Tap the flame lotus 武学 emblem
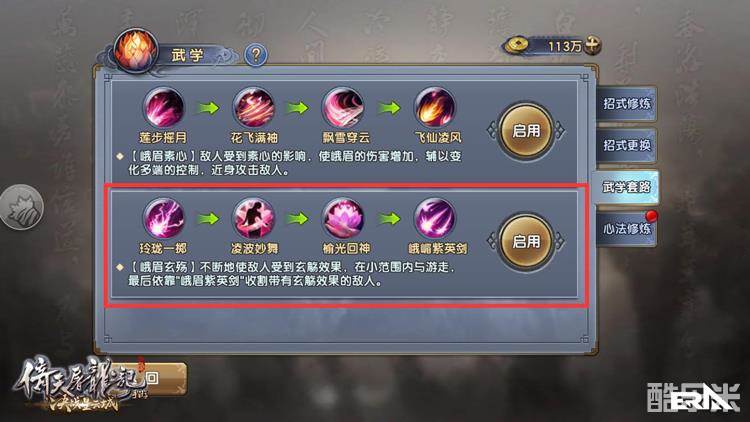 pos(136,51)
